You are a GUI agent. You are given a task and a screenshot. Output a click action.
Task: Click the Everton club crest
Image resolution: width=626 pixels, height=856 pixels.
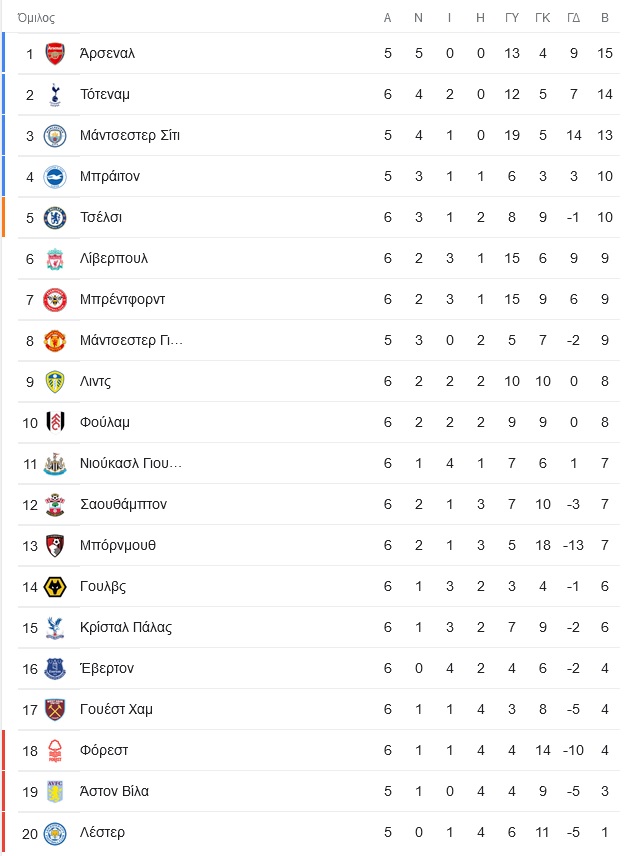[x=55, y=669]
